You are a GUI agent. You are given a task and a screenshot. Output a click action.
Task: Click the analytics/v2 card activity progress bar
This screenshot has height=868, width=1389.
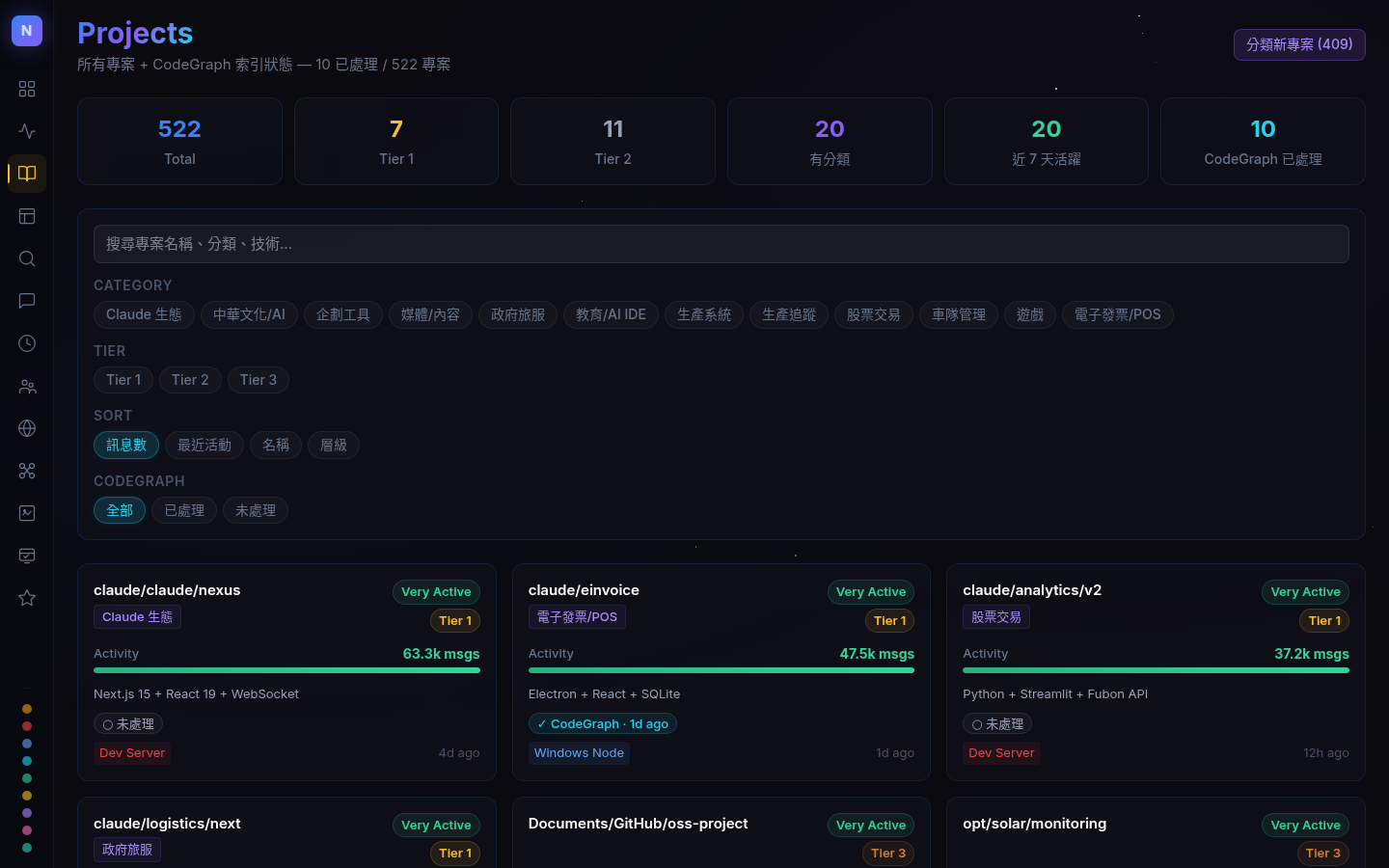point(1156,670)
